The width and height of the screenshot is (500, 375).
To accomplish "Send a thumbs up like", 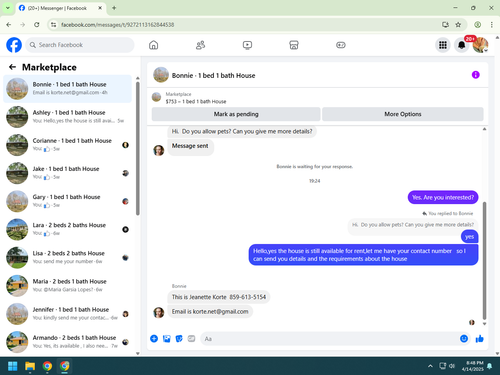I will tap(480, 339).
